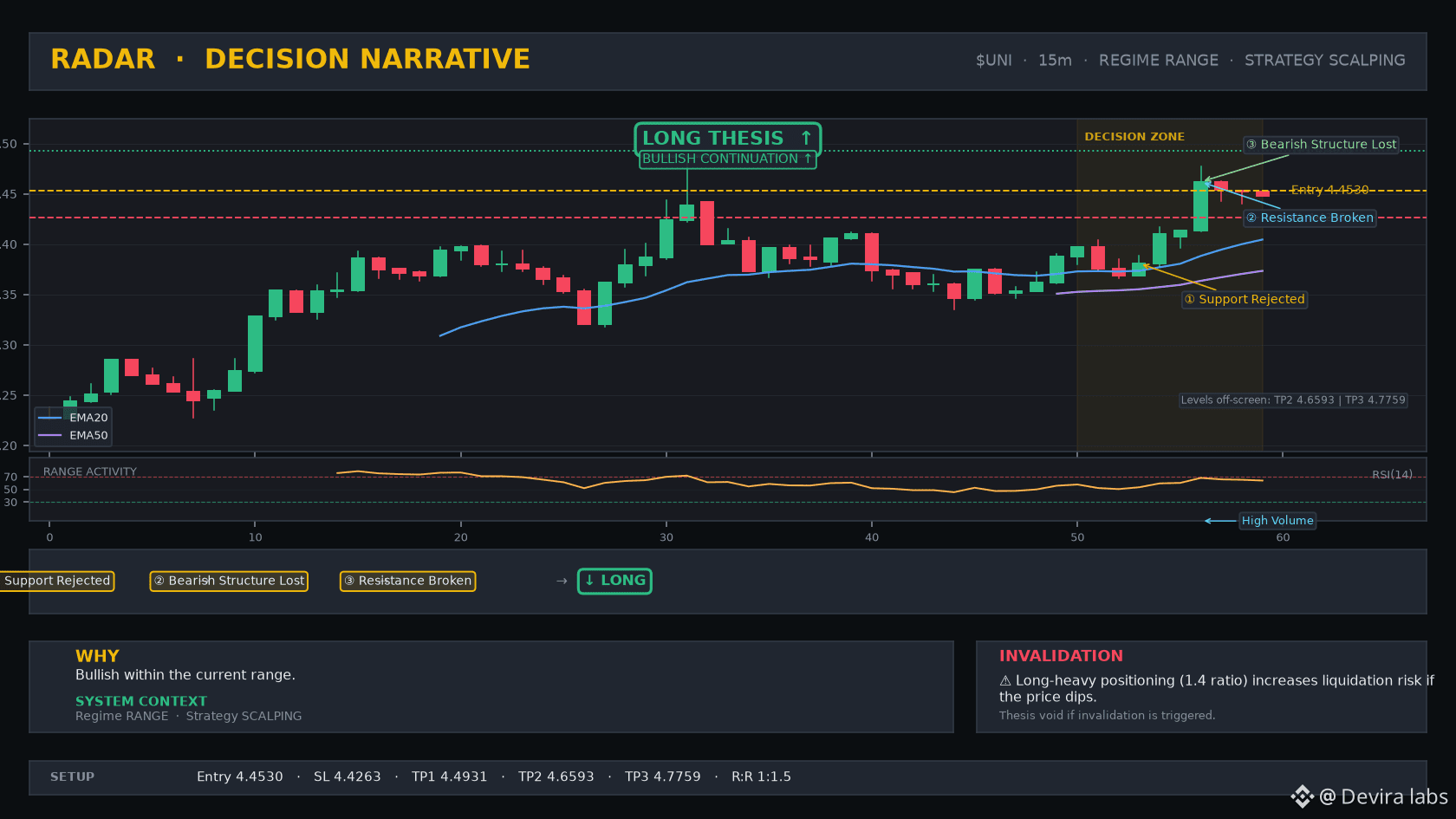Select the Bearish Structure Lost step chip
Screen dimensions: 1456x819
tap(229, 581)
